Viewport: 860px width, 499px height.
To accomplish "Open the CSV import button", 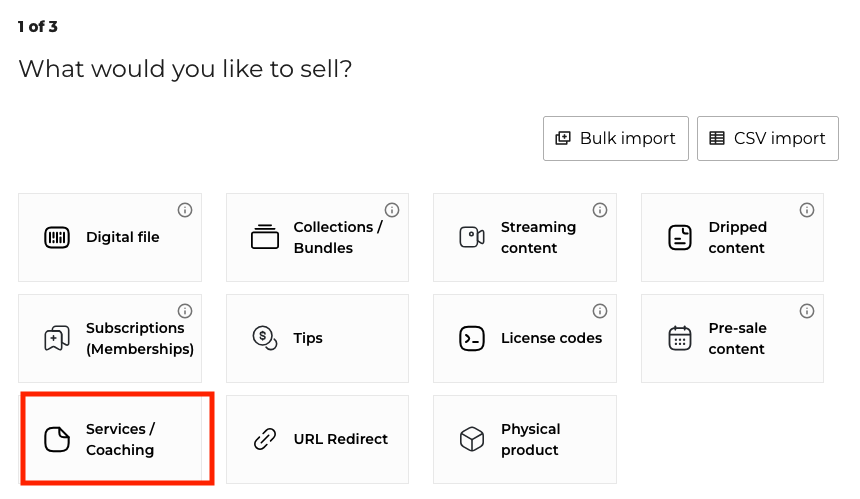I will point(767,138).
